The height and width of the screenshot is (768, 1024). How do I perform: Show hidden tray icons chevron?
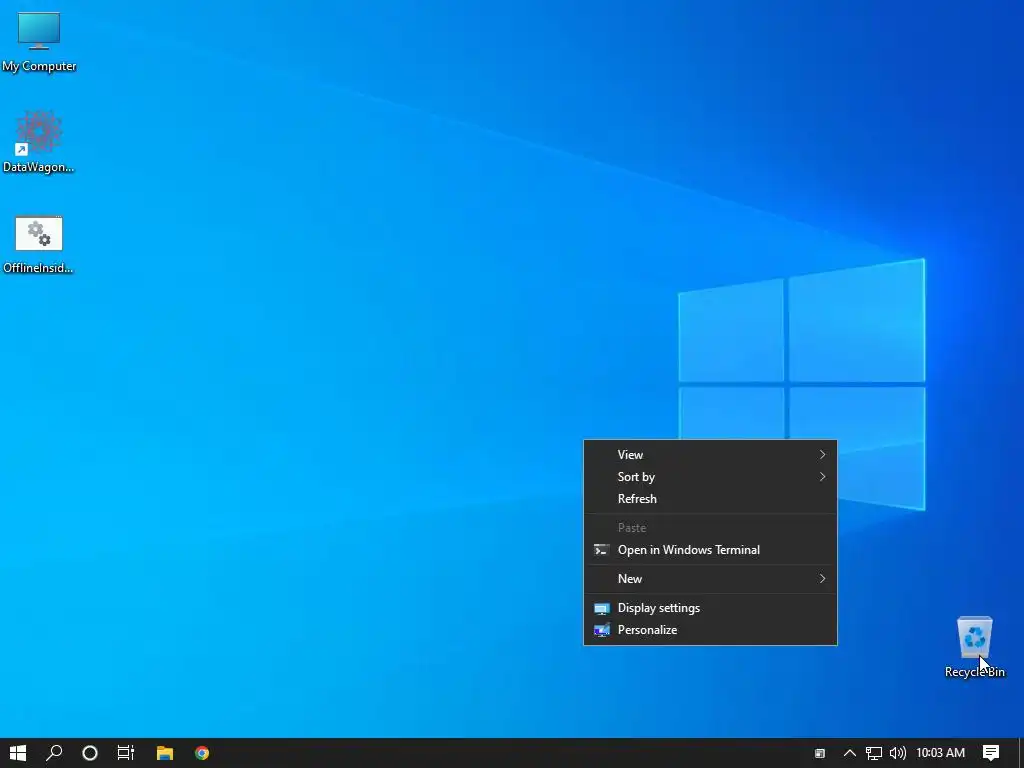850,753
